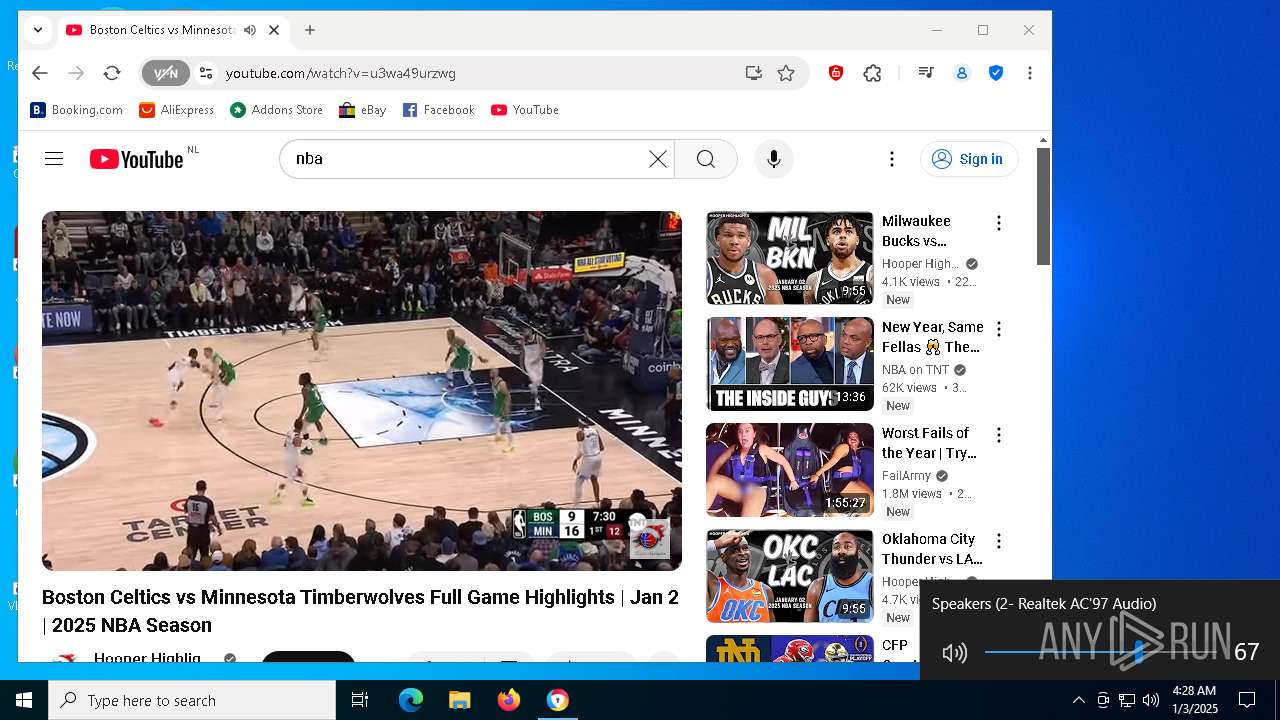The height and width of the screenshot is (720, 1280).
Task: Open Worst Fails of the Year title
Action: pyautogui.click(x=929, y=443)
